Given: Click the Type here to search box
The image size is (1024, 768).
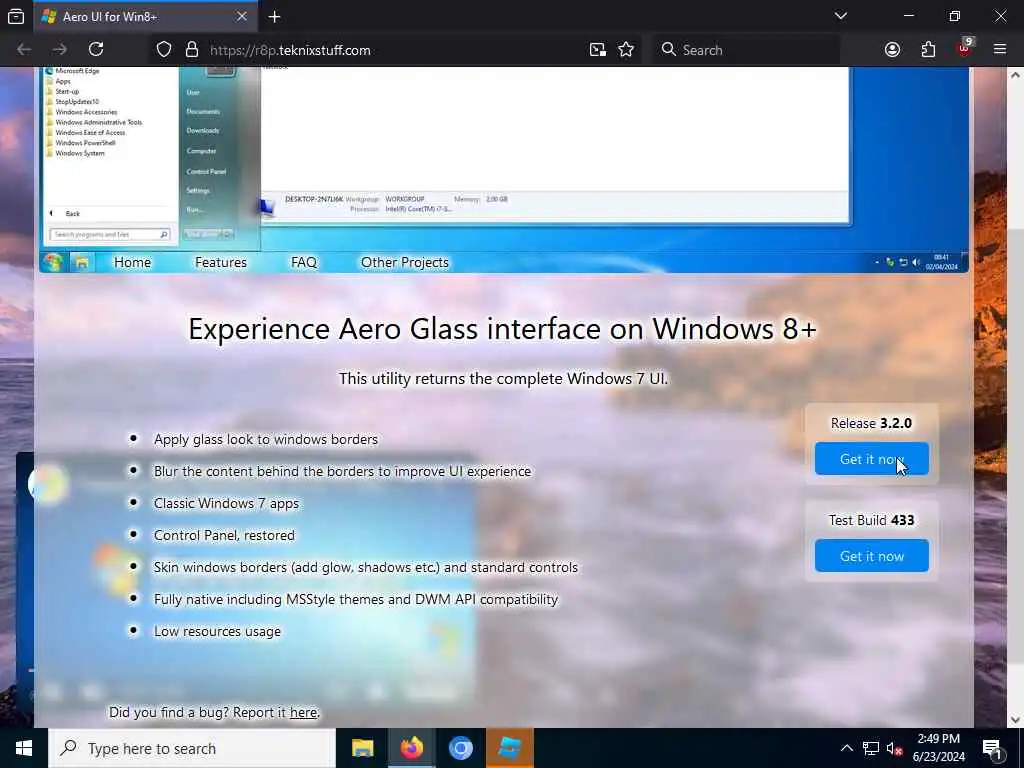Looking at the screenshot, I should pos(192,748).
